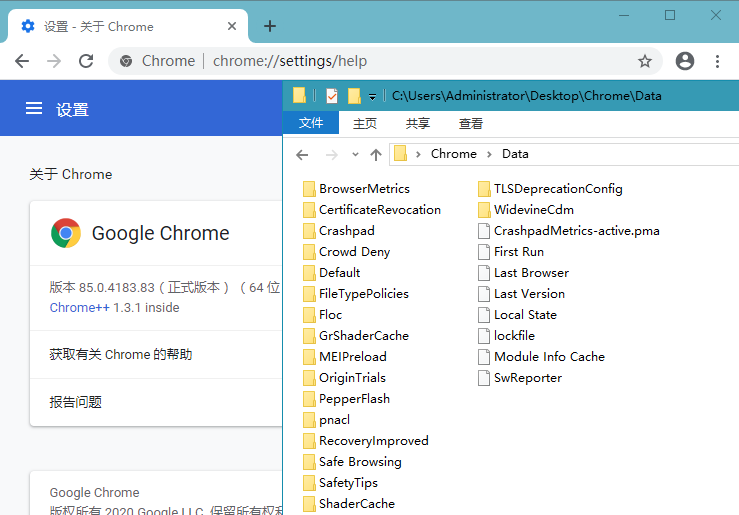Click the Explorer properties checkmark icon
The image size is (739, 515).
point(332,96)
